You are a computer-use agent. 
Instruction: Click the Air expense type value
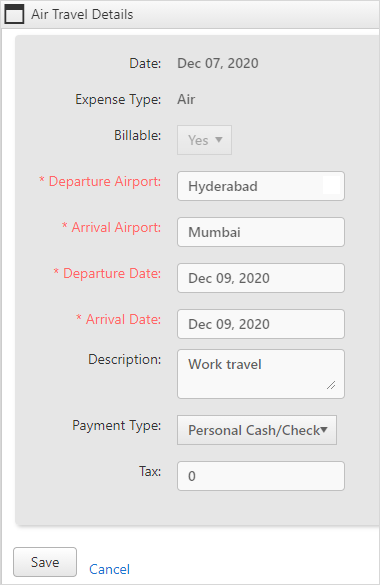point(186,99)
